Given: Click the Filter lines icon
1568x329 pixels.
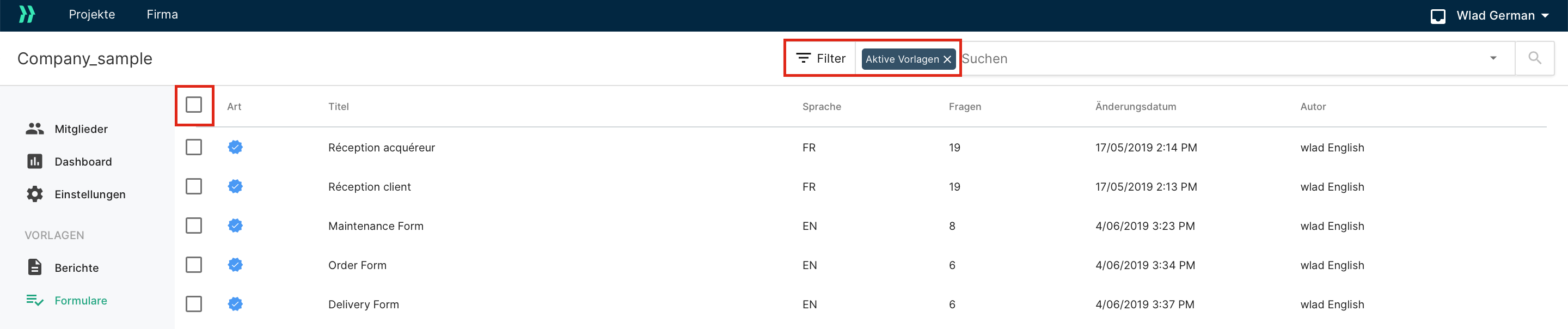Looking at the screenshot, I should 804,58.
